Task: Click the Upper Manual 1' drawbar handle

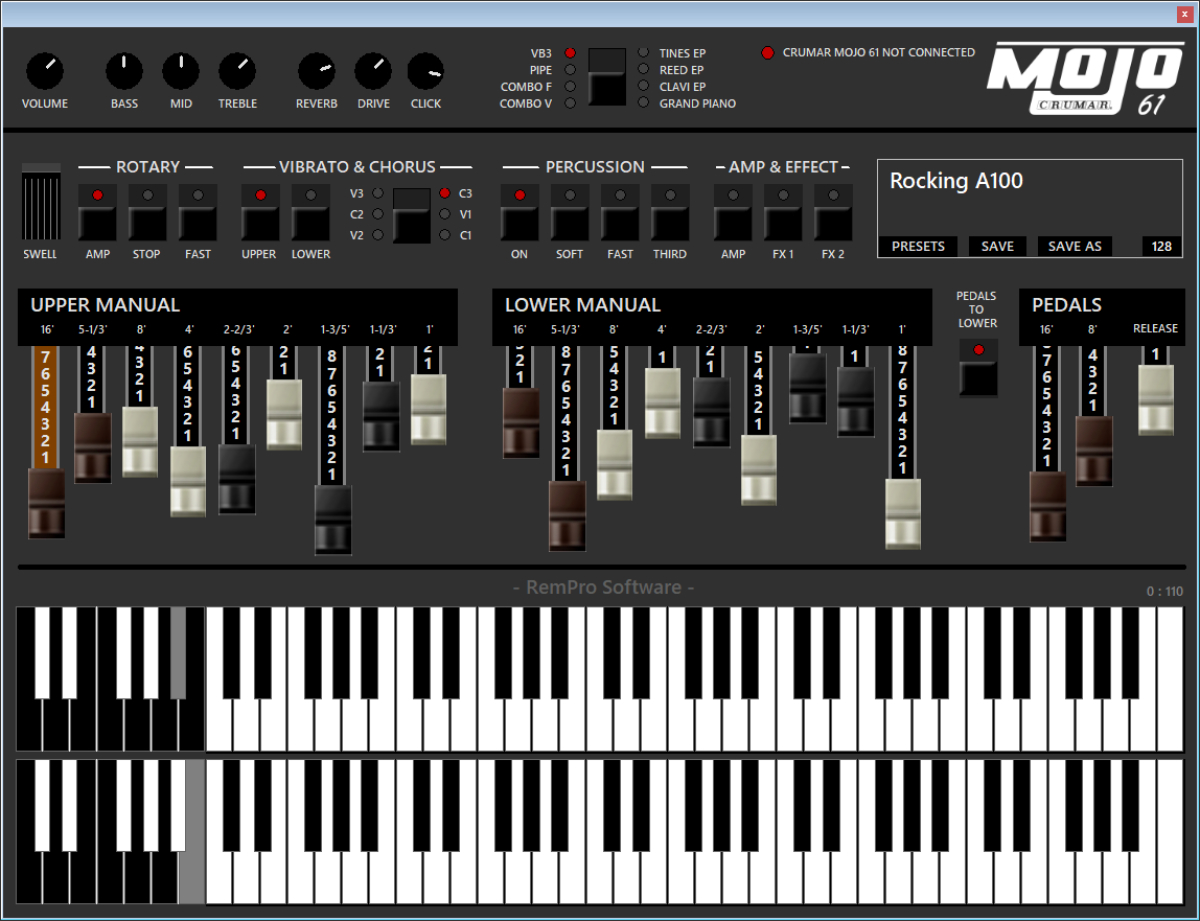Action: point(429,409)
